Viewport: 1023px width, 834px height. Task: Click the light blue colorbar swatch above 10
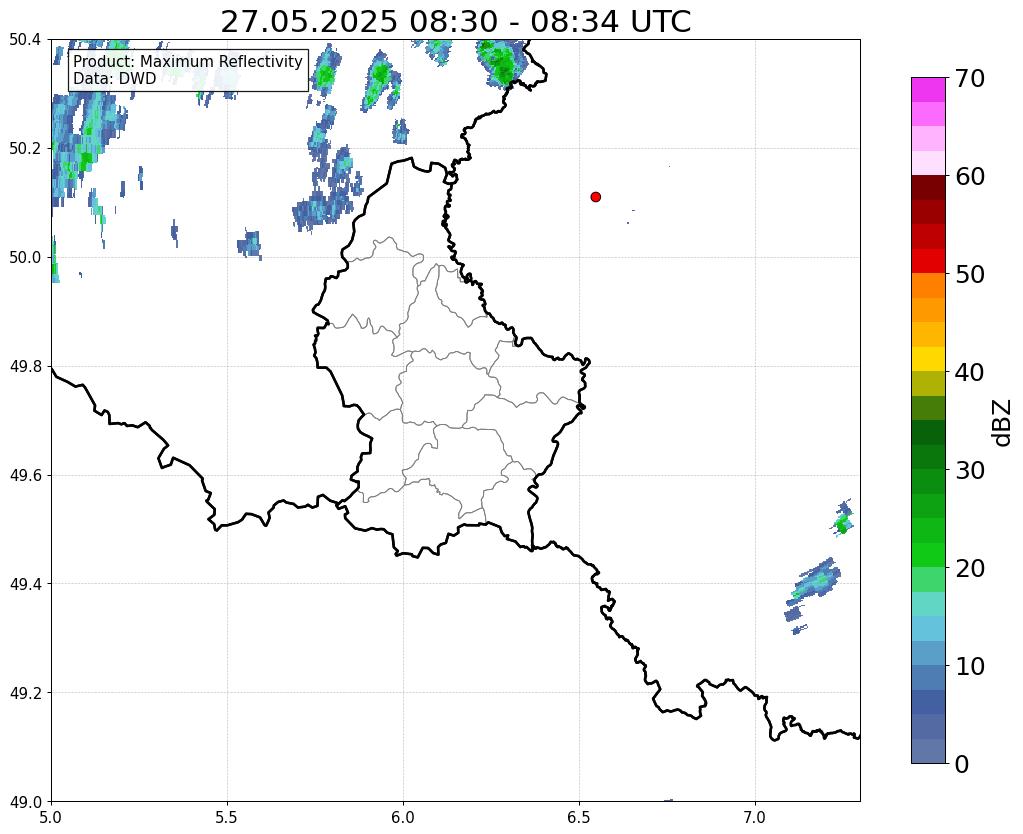pos(928,653)
